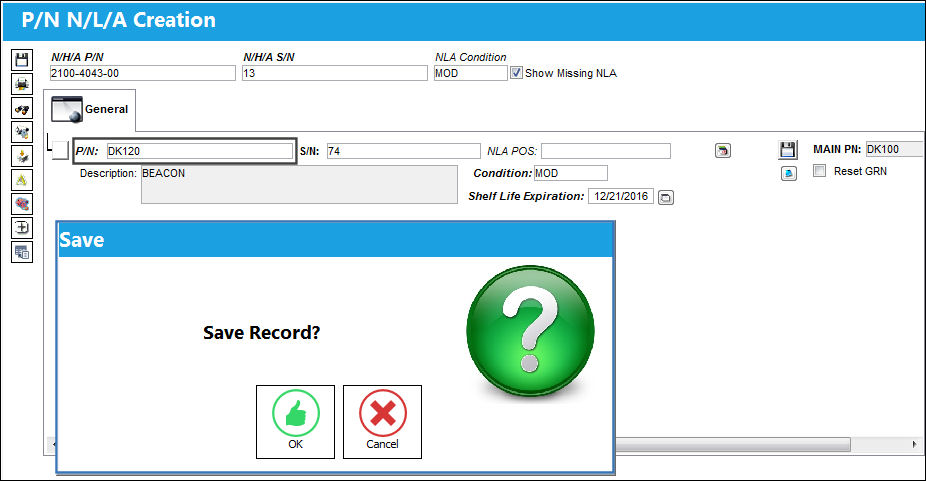The width and height of the screenshot is (926, 481).
Task: Open the General tab
Action: 90,109
